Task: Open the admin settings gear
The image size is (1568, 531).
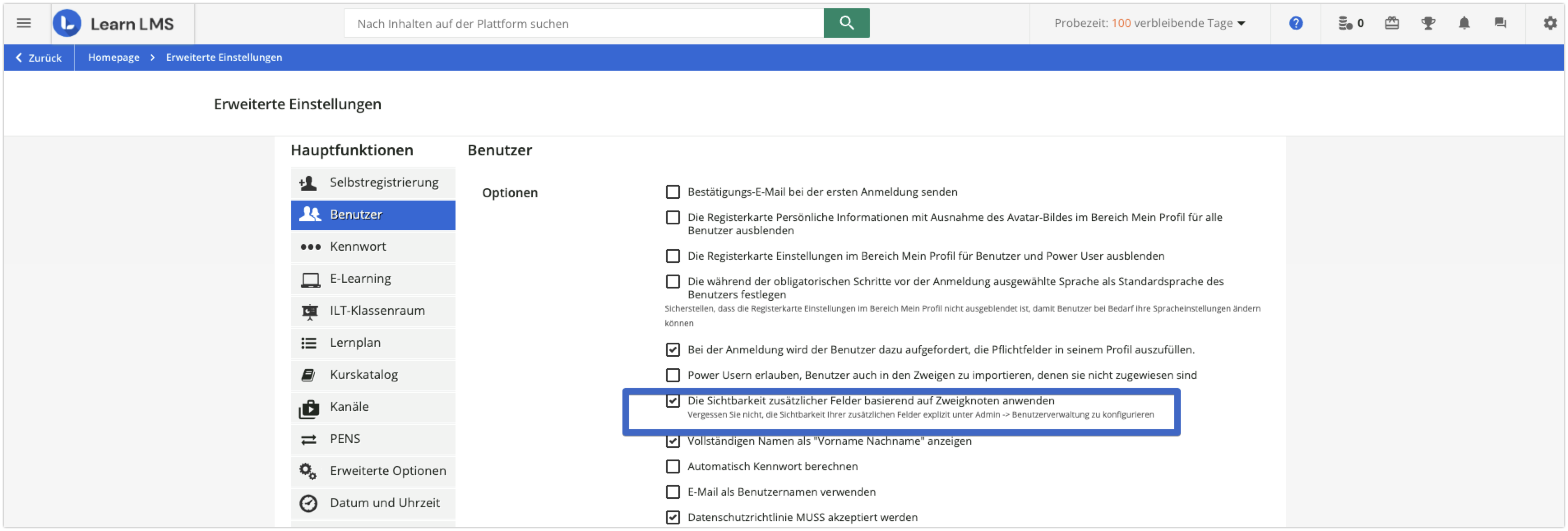Action: (x=1550, y=23)
